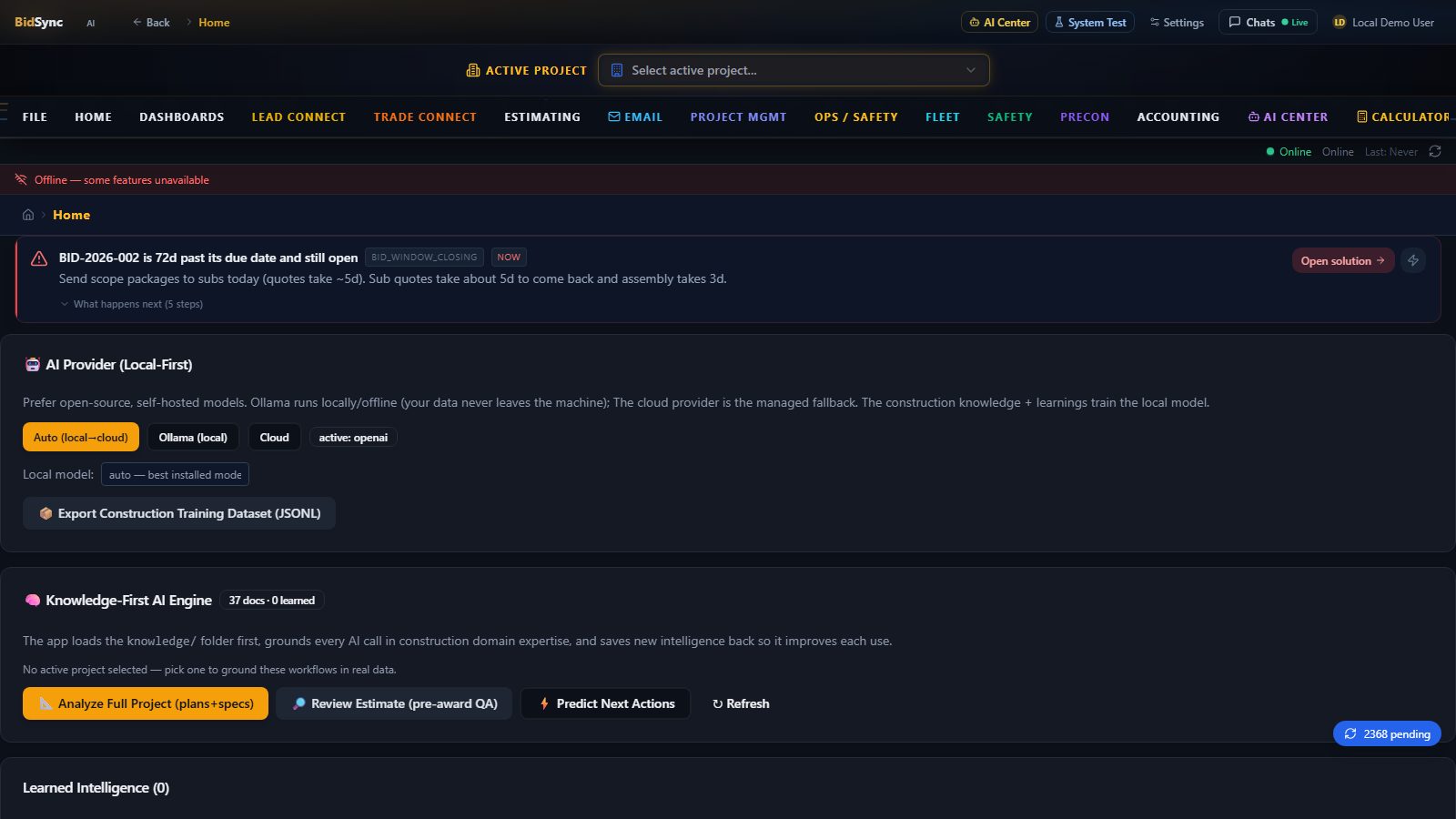Open the TRADE CONNECT menu

pos(425,116)
